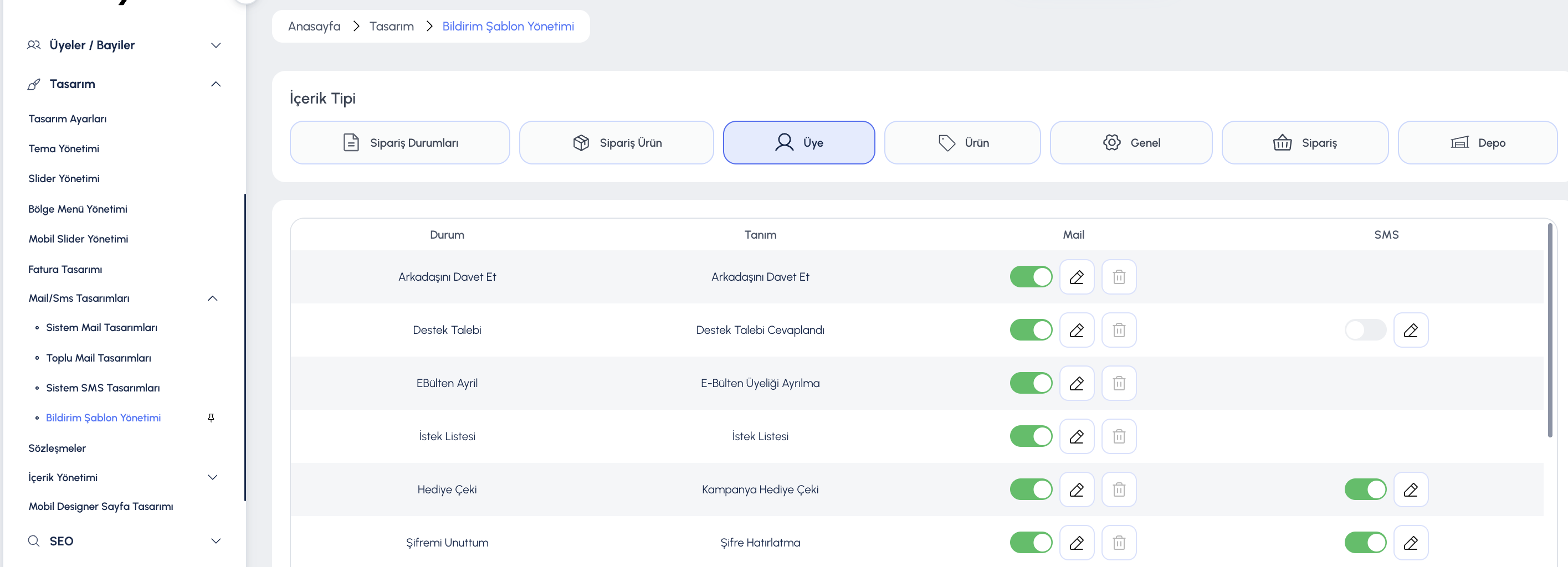
Task: Open Sistem SMS Tasarımları link
Action: point(103,388)
